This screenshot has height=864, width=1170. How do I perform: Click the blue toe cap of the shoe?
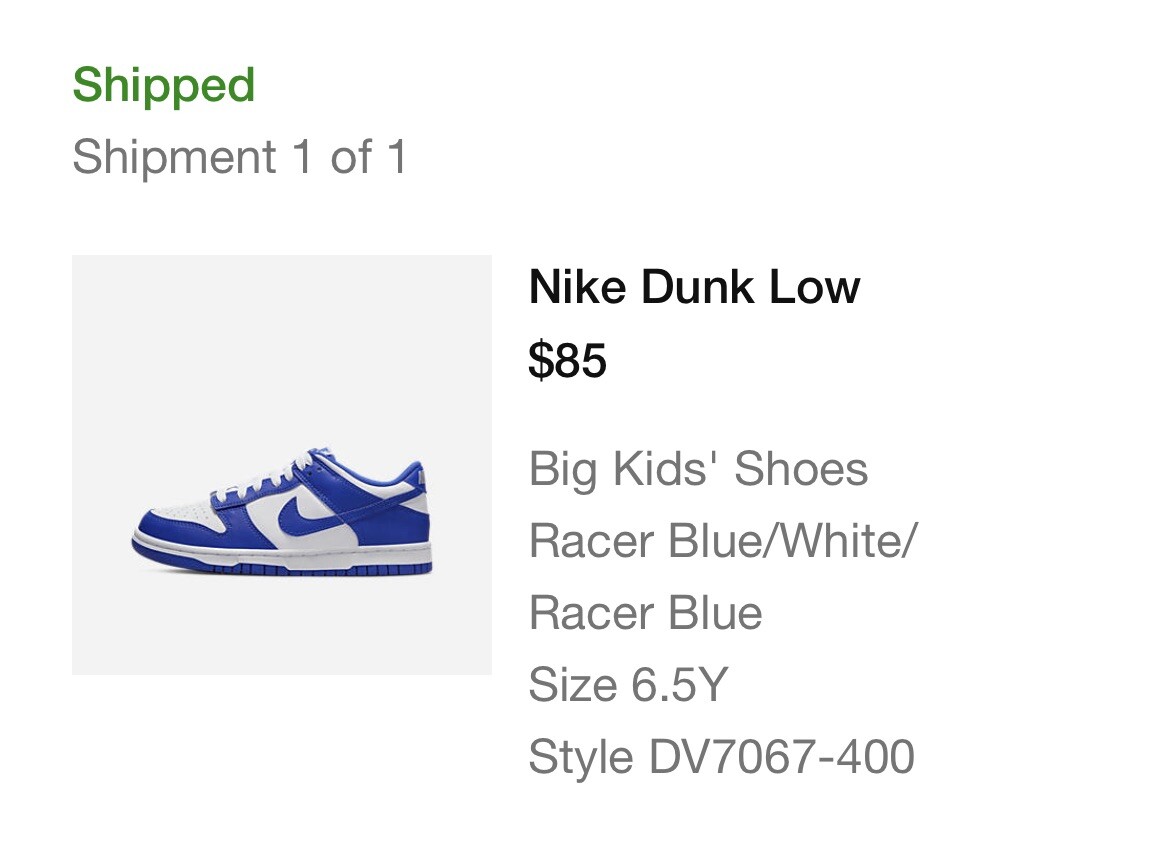pyautogui.click(x=160, y=527)
